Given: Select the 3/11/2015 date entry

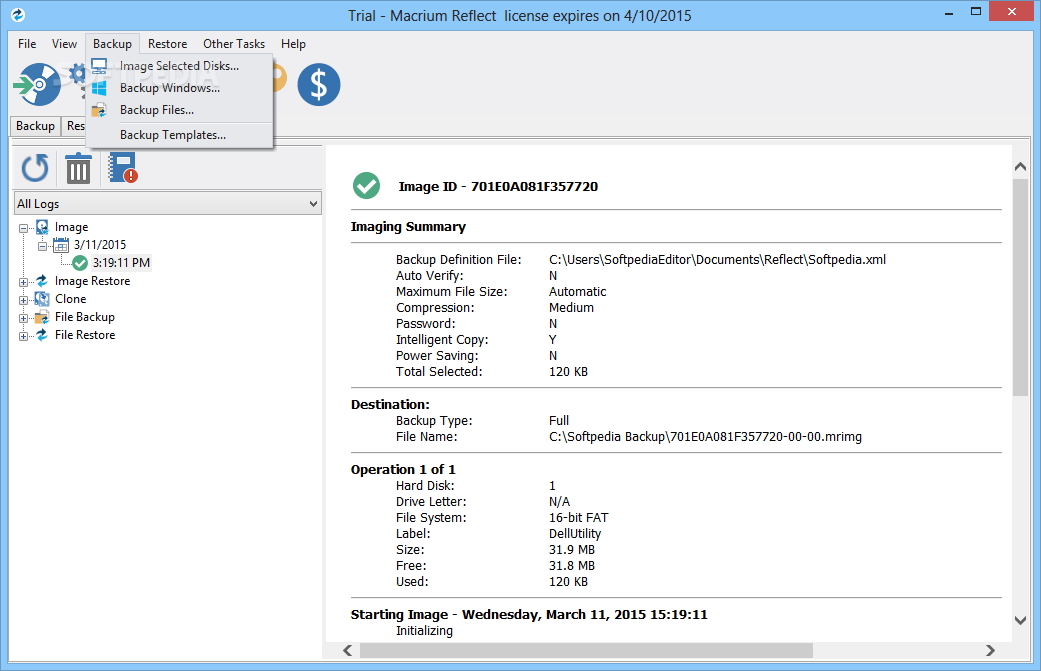Looking at the screenshot, I should click(x=100, y=245).
